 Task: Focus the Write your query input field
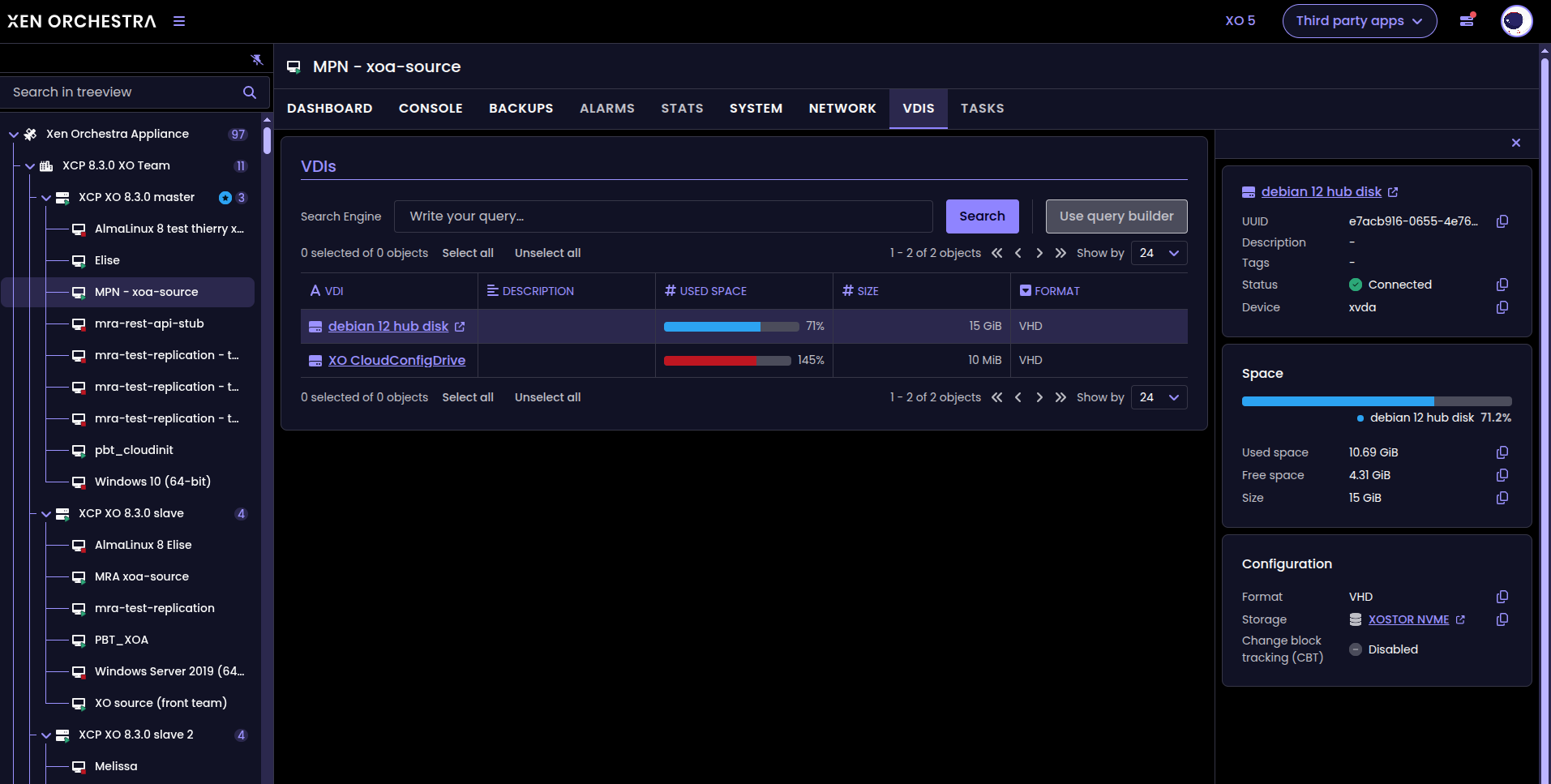tap(662, 216)
